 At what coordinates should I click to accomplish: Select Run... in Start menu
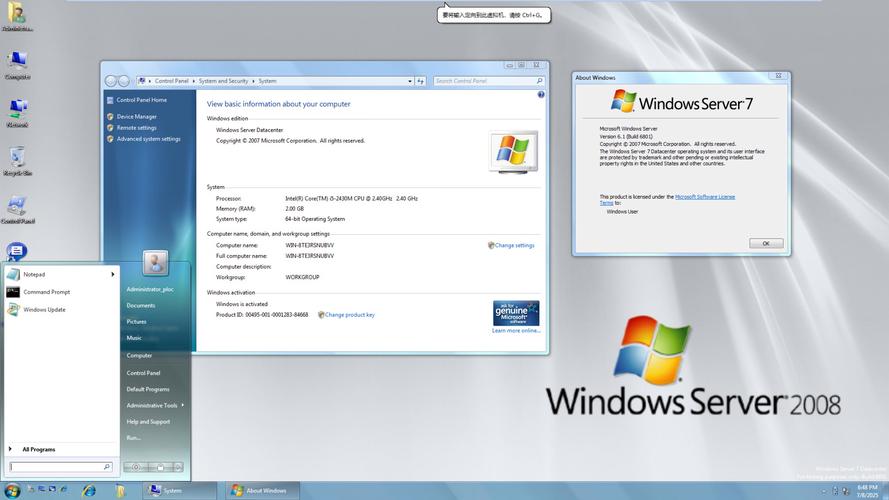133,438
